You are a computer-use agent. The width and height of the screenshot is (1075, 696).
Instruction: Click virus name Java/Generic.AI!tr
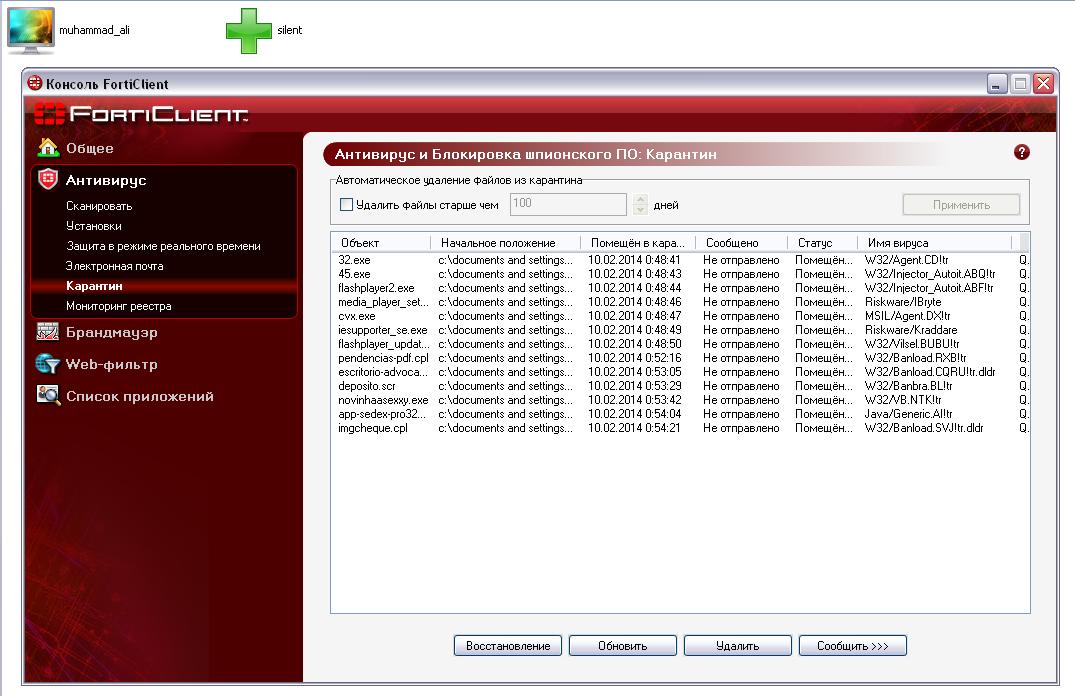[908, 413]
